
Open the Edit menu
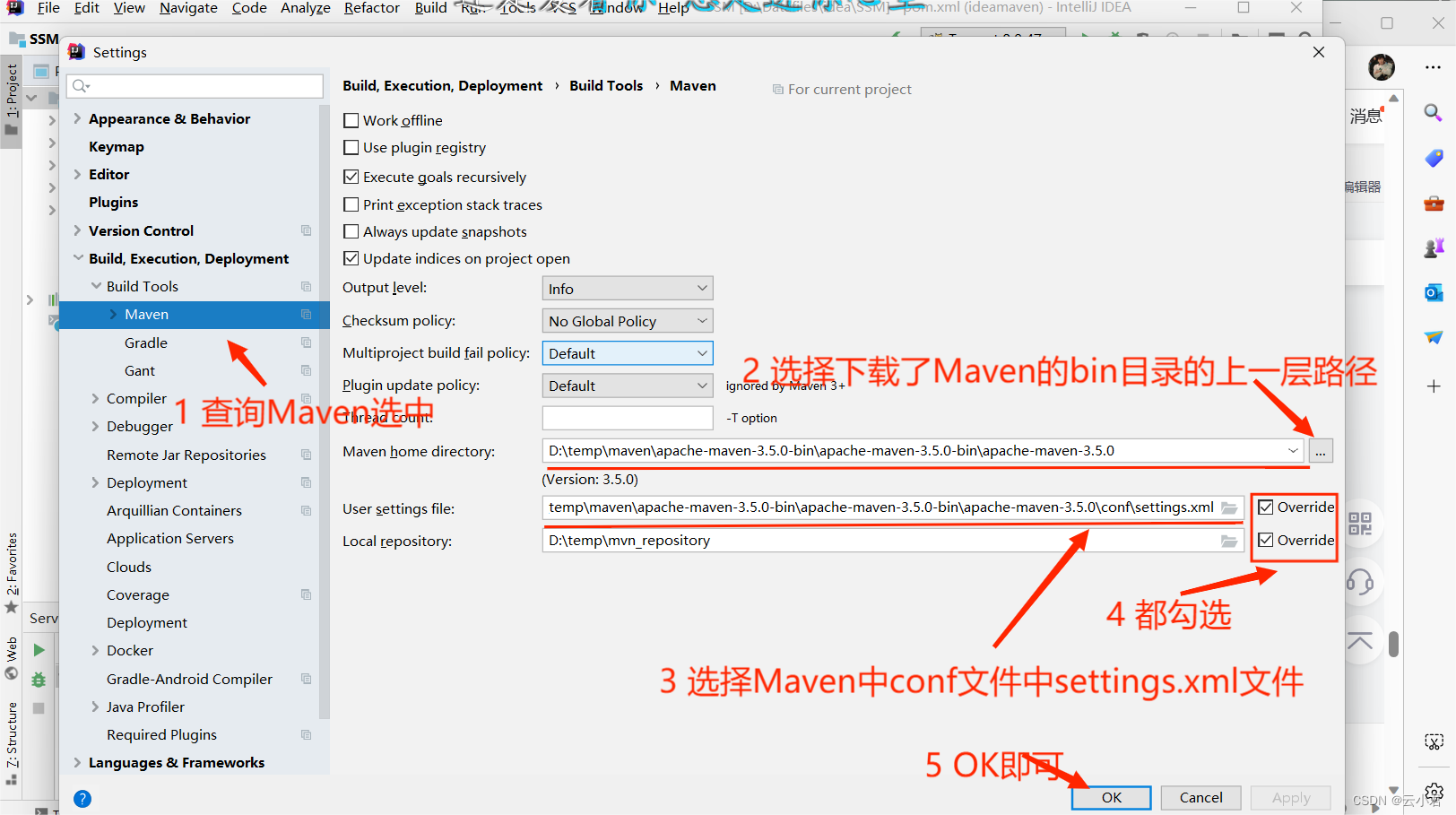(87, 8)
